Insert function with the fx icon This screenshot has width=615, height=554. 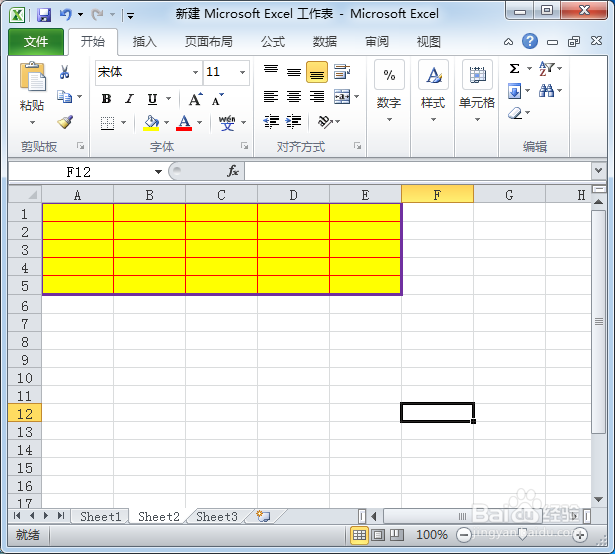tap(233, 171)
